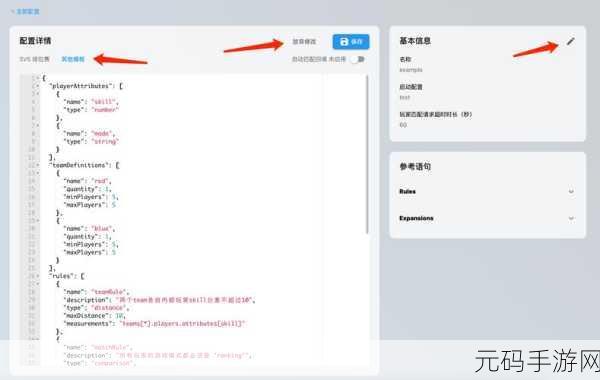Collapse the "rules" code fold arrow
The height and width of the screenshot is (380, 600).
[38, 276]
